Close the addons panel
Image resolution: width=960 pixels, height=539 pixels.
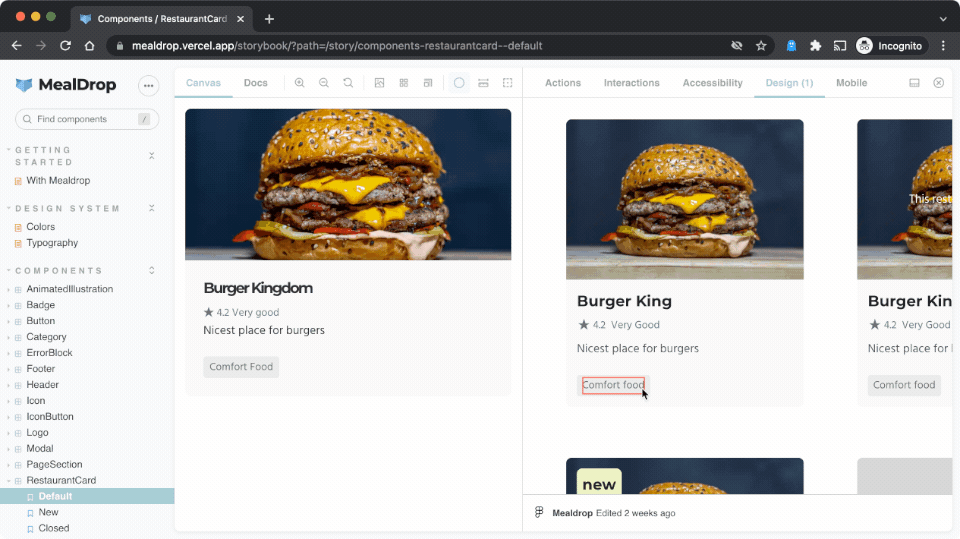939,83
